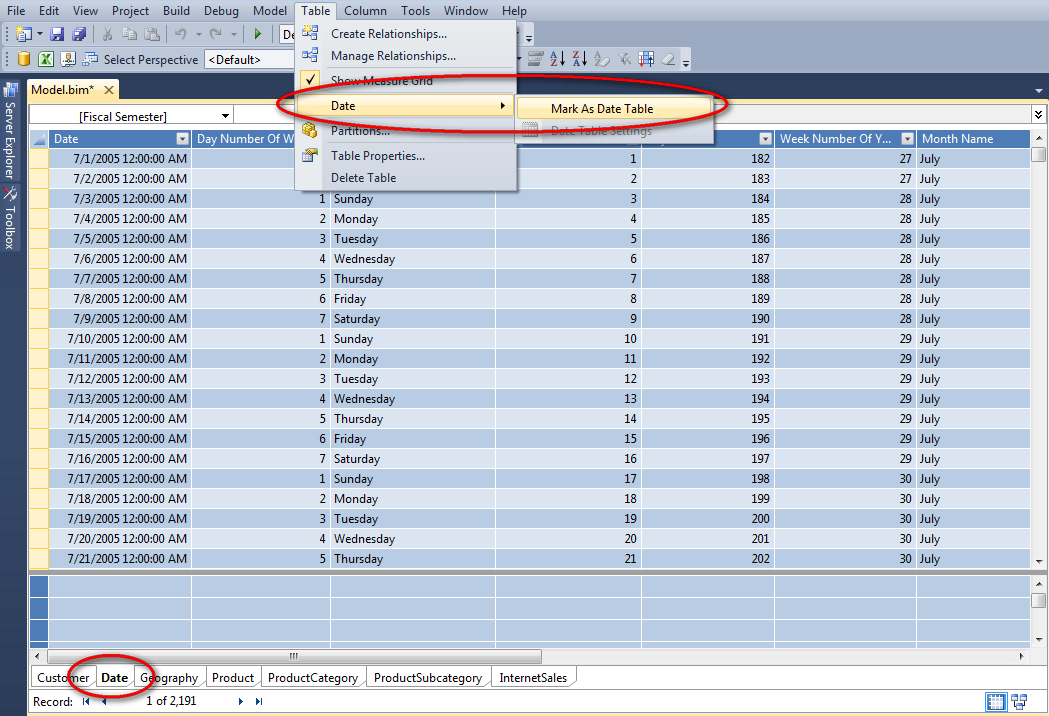This screenshot has width=1049, height=716.
Task: Click the Clear All Filters funnel icon
Action: (x=624, y=59)
